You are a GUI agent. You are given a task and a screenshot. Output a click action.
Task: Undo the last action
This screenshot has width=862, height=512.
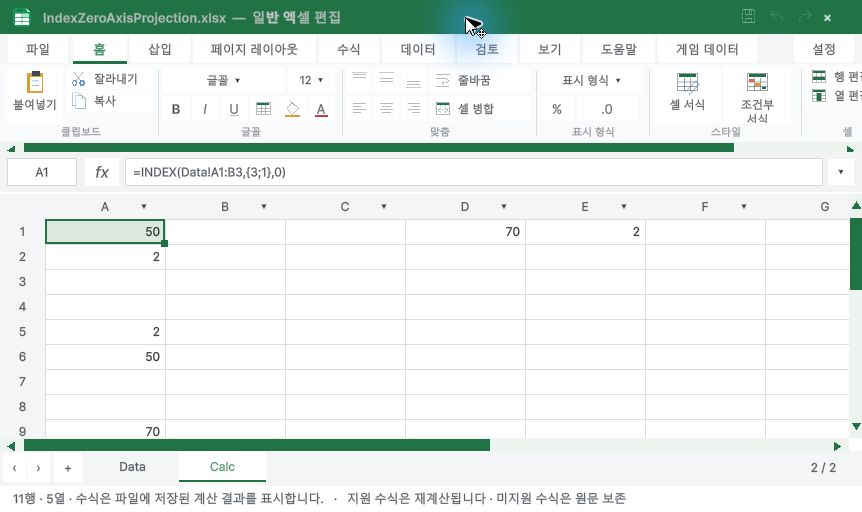(x=777, y=17)
